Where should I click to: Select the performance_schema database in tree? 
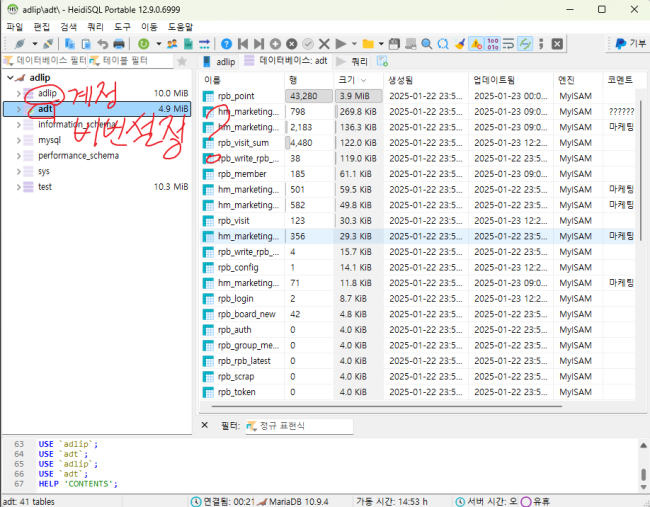tap(78, 156)
